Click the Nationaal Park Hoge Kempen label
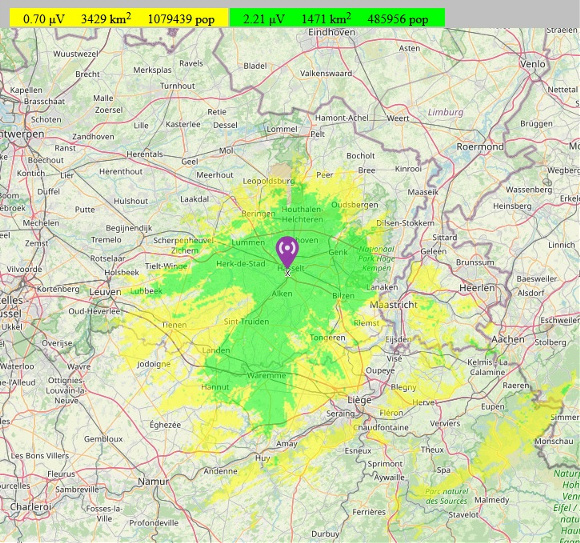The height and width of the screenshot is (543, 580). tap(376, 259)
